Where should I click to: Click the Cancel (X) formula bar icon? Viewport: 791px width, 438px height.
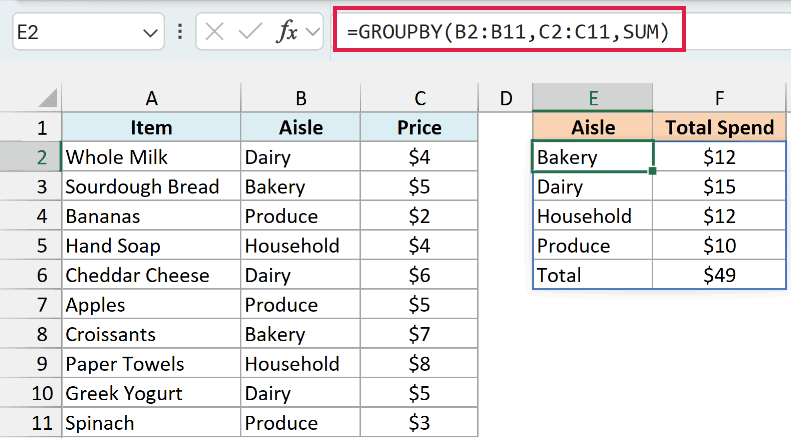click(x=214, y=32)
